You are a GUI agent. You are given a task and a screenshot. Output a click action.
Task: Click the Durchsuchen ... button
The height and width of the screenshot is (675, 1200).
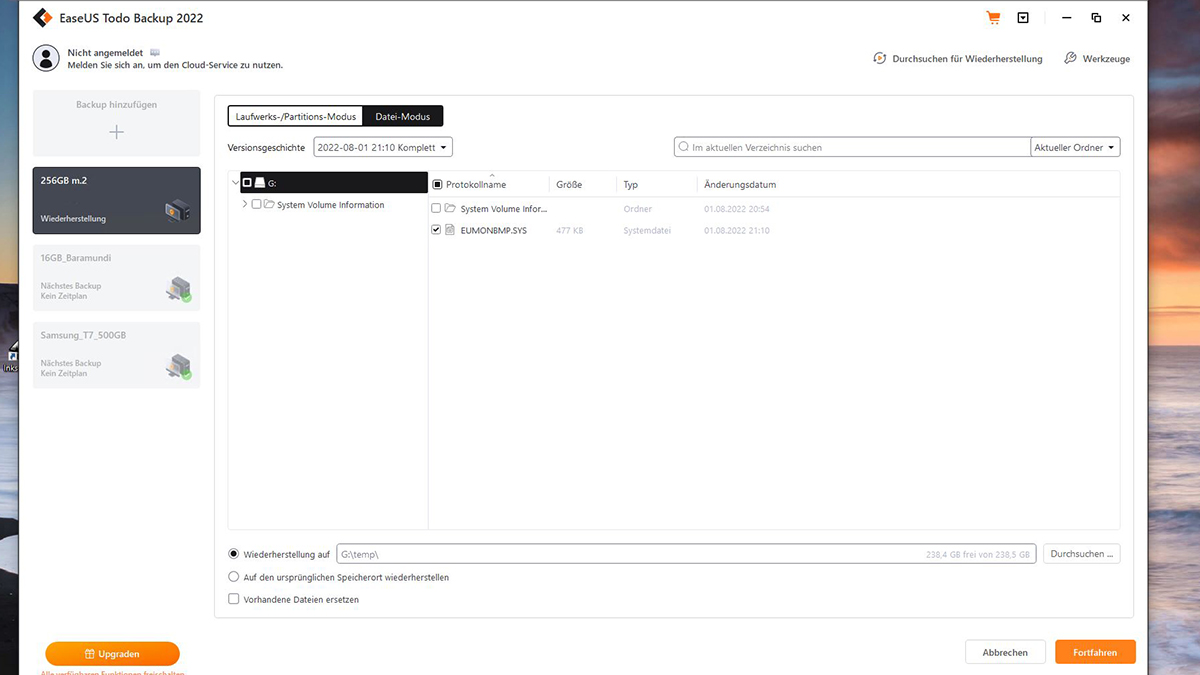(1082, 553)
